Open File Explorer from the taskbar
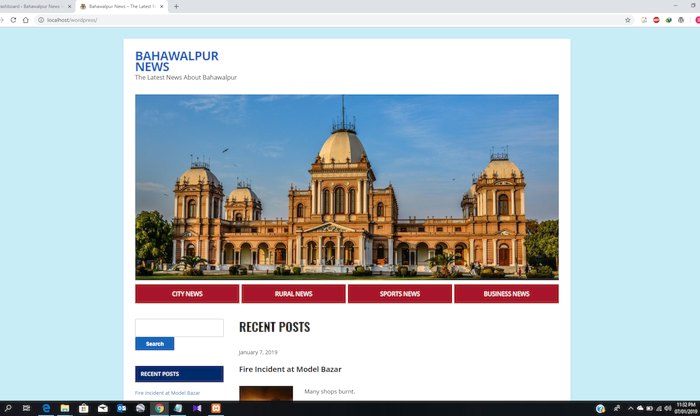The image size is (700, 416). [65, 408]
